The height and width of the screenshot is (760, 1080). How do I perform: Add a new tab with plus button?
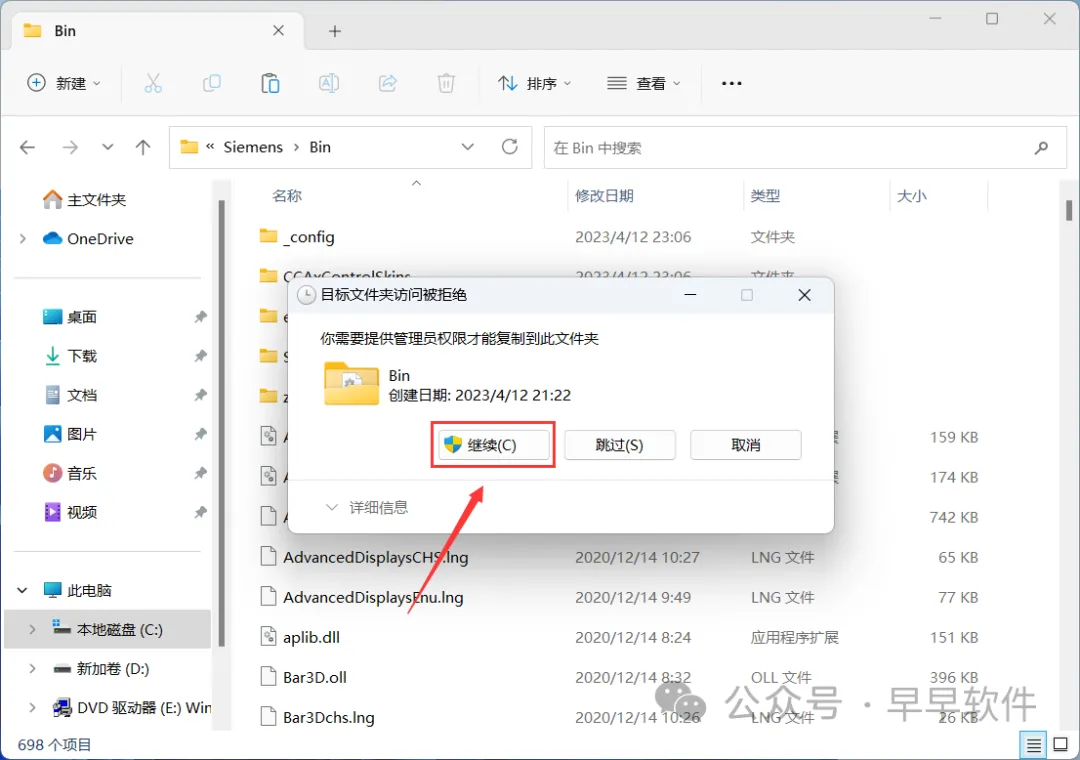click(335, 31)
